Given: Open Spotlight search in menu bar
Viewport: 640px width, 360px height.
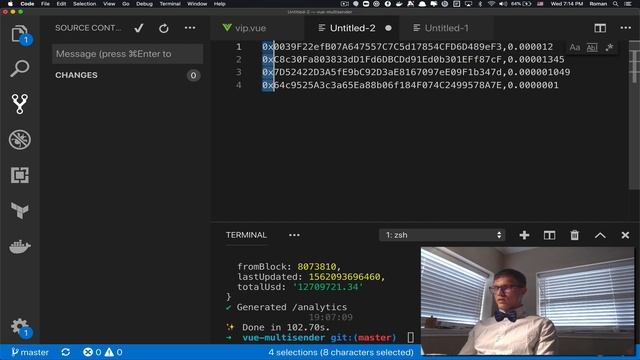Looking at the screenshot, I should point(615,4).
